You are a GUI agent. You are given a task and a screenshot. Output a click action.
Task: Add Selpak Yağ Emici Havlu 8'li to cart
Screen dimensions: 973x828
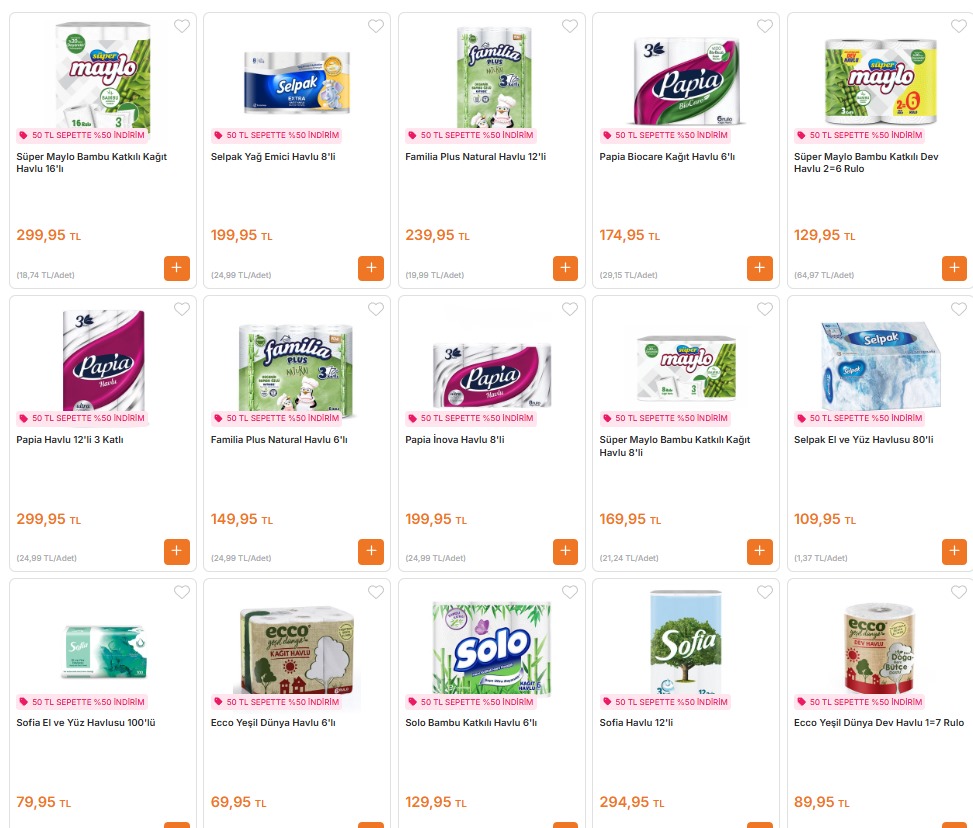[x=371, y=268]
